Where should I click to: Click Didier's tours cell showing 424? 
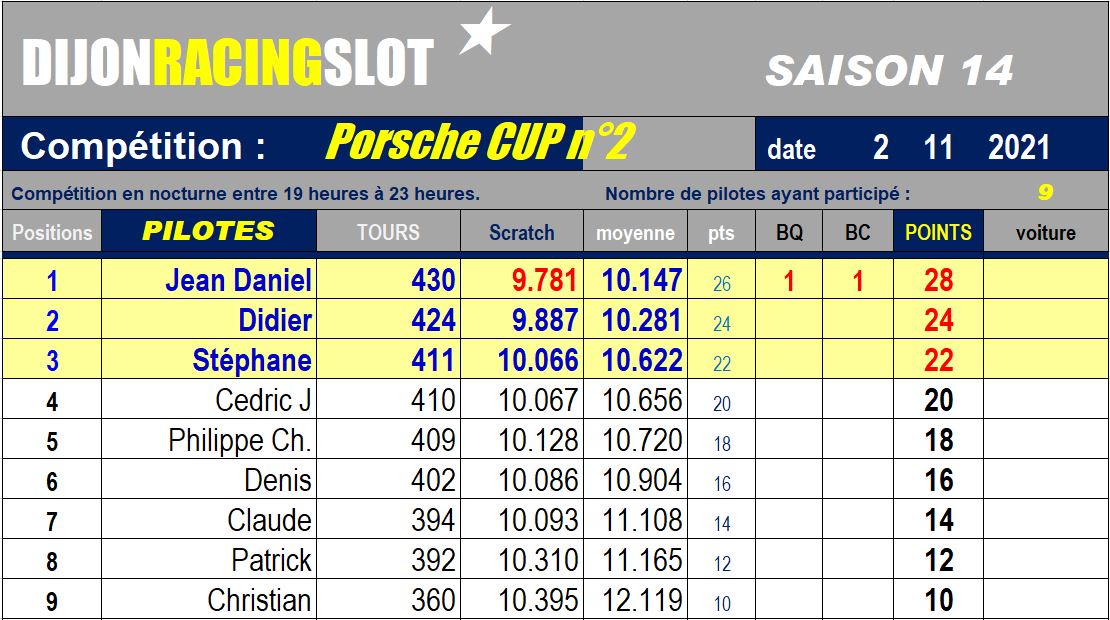[x=388, y=320]
